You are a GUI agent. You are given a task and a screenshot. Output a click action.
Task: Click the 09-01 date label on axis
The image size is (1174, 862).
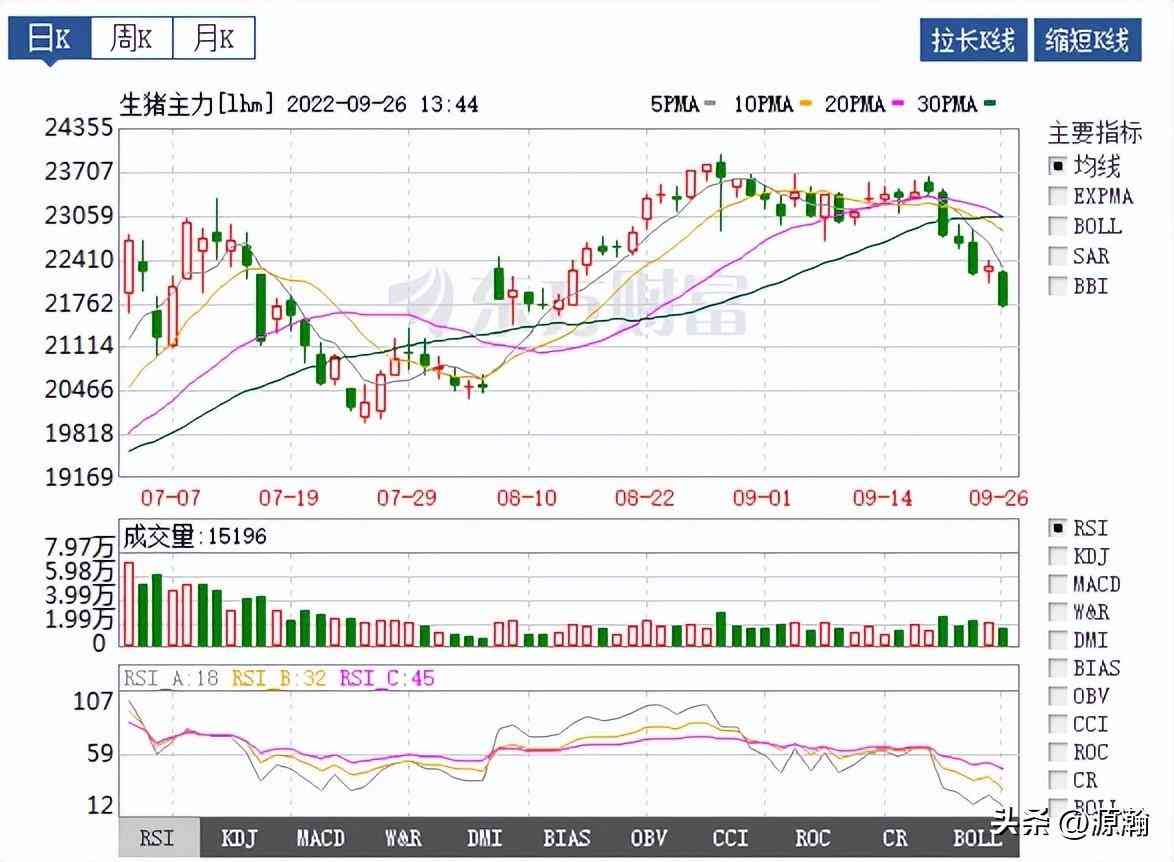coord(763,498)
